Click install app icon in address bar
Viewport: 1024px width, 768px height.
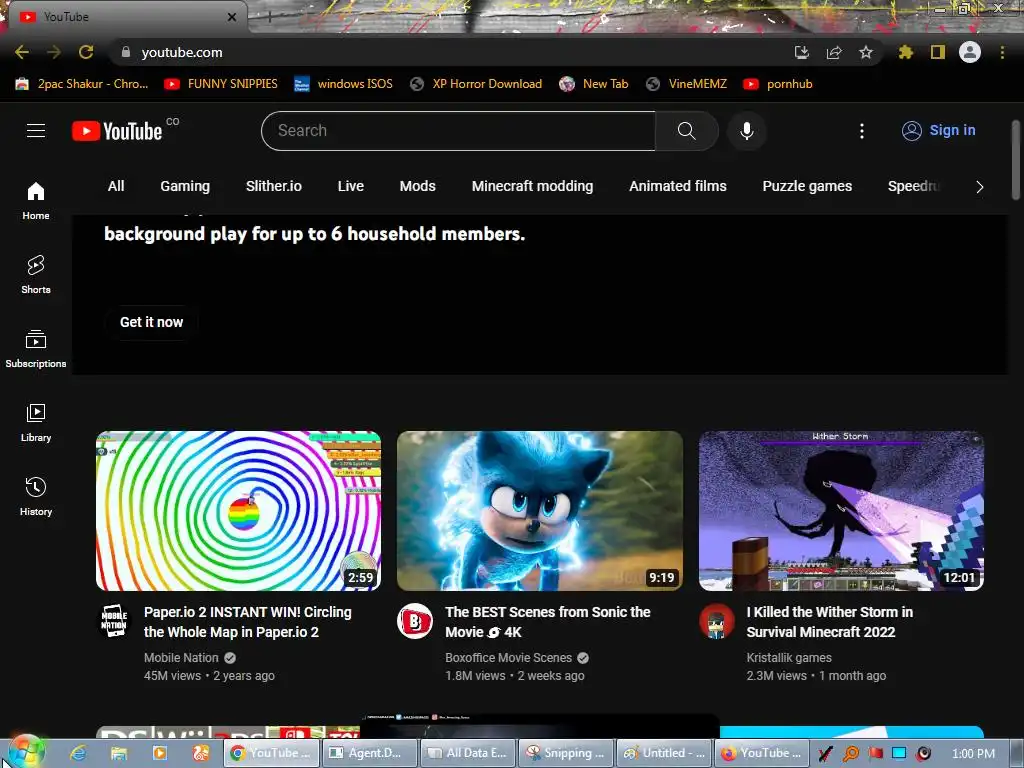coord(802,52)
